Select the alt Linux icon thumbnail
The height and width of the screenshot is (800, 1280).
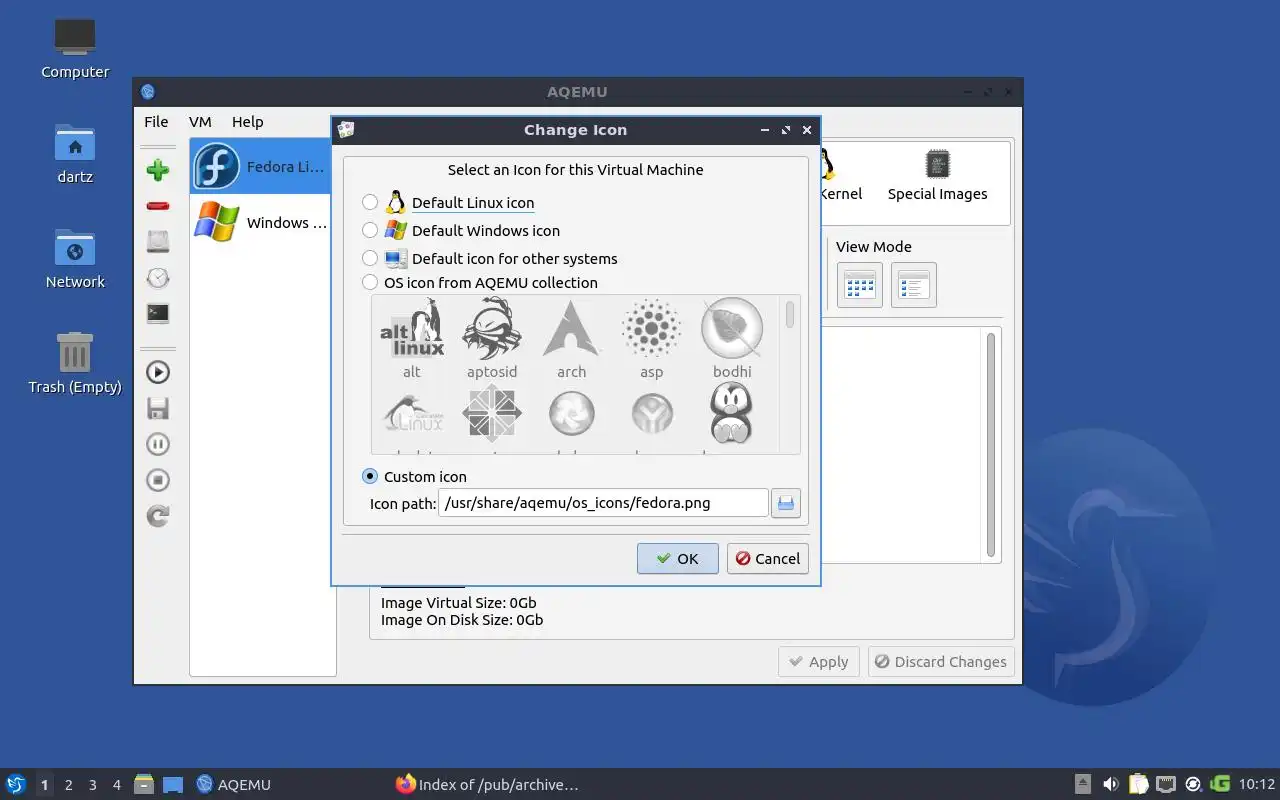coord(412,339)
